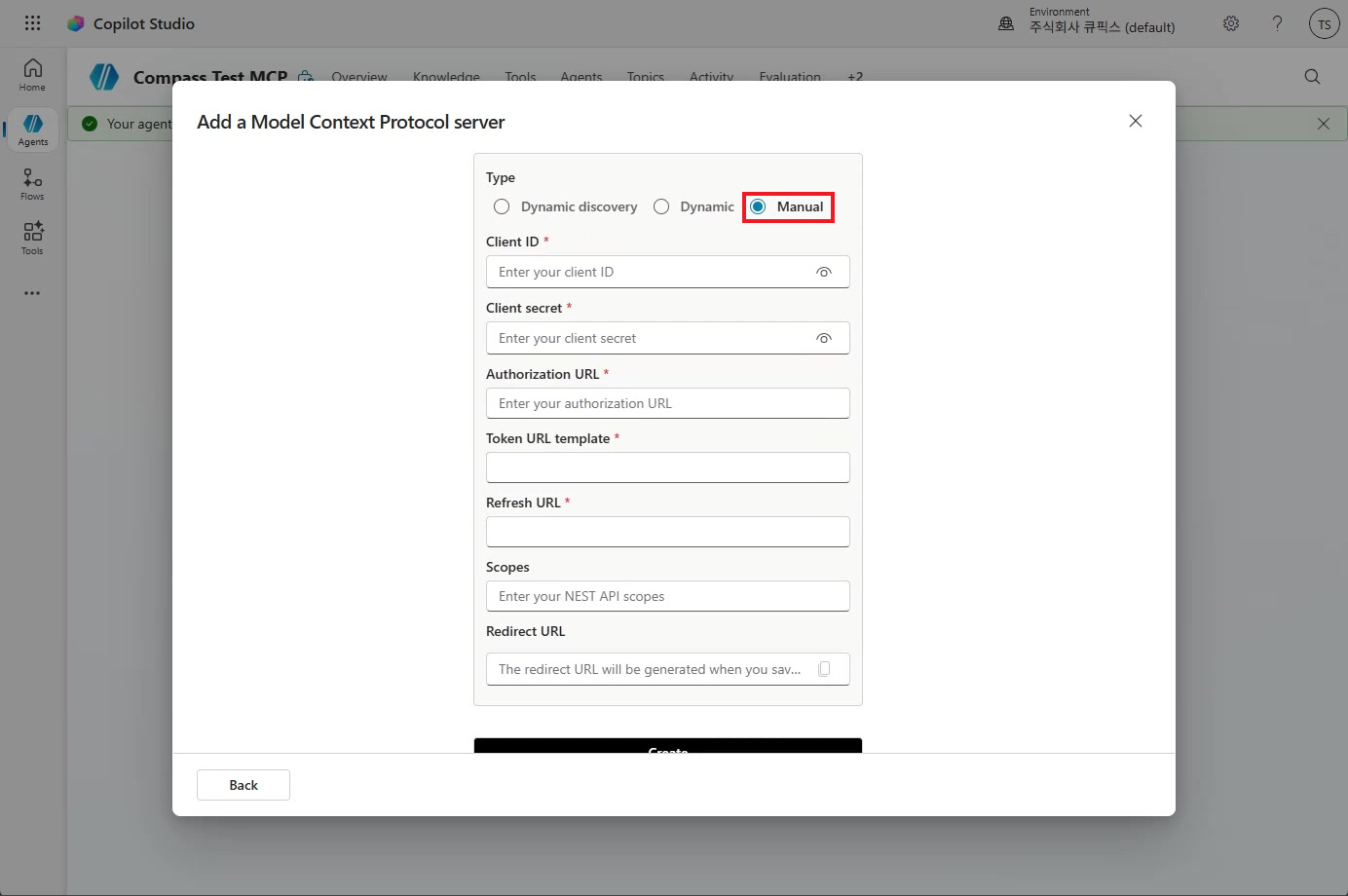Open the settings gear icon
Image resolution: width=1348 pixels, height=896 pixels.
point(1231,23)
